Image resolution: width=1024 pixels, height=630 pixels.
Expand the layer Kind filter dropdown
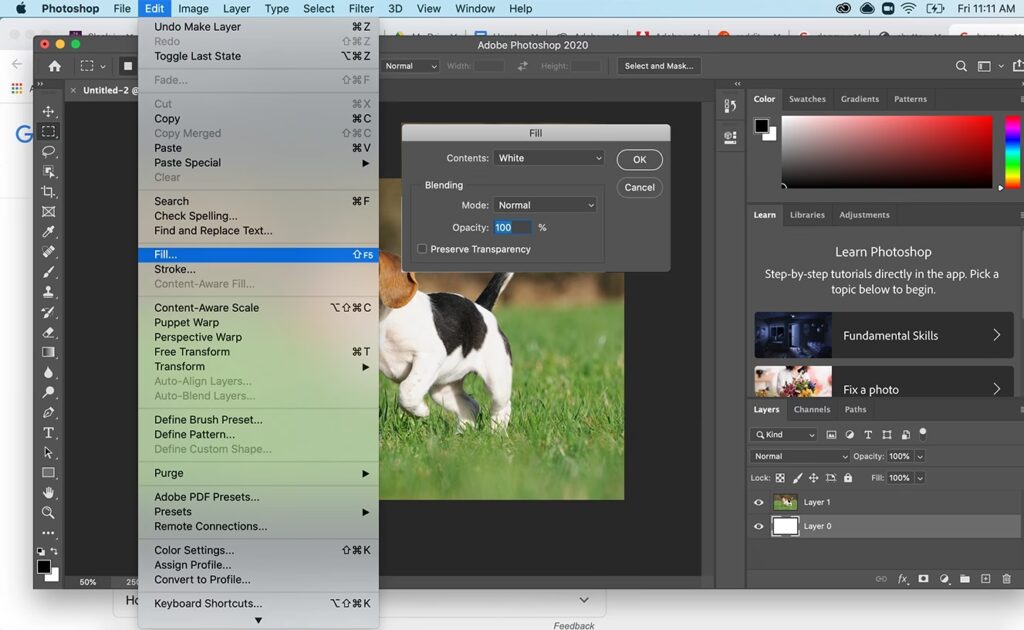coord(784,435)
